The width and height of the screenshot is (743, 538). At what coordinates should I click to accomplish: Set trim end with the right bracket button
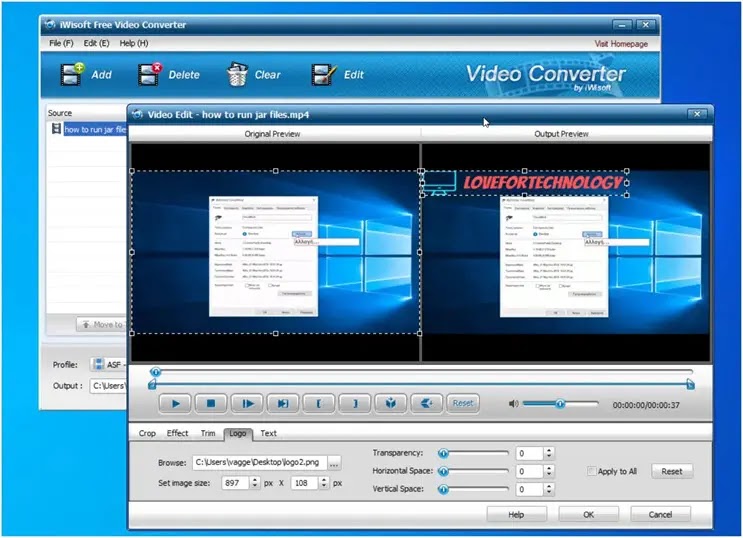[x=355, y=403]
